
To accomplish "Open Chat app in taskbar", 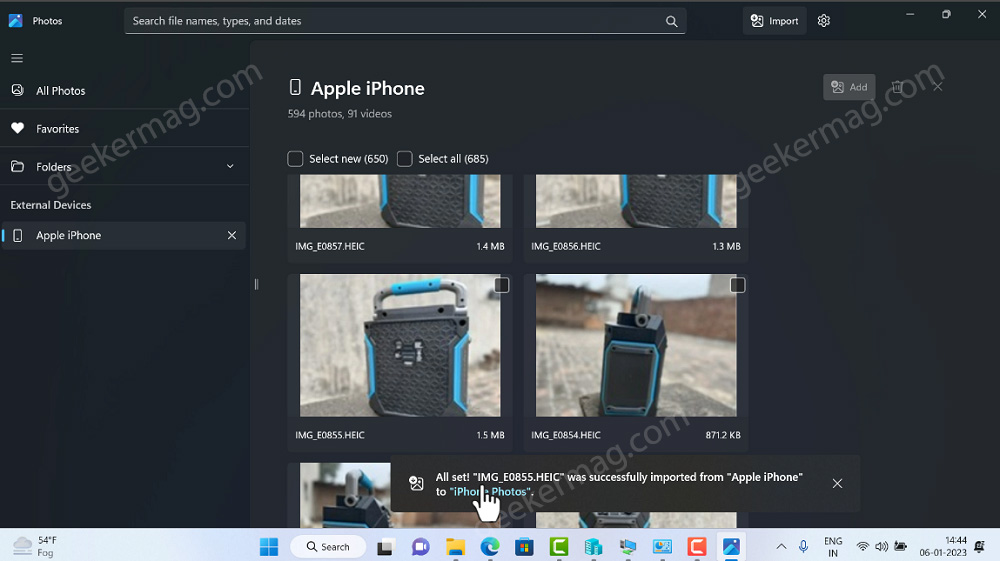I will [420, 547].
